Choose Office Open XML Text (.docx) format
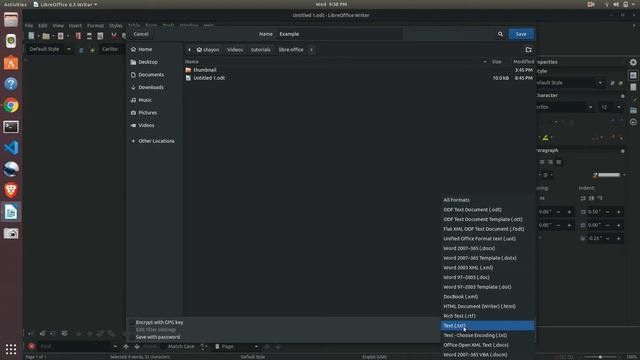 [x=487, y=345]
